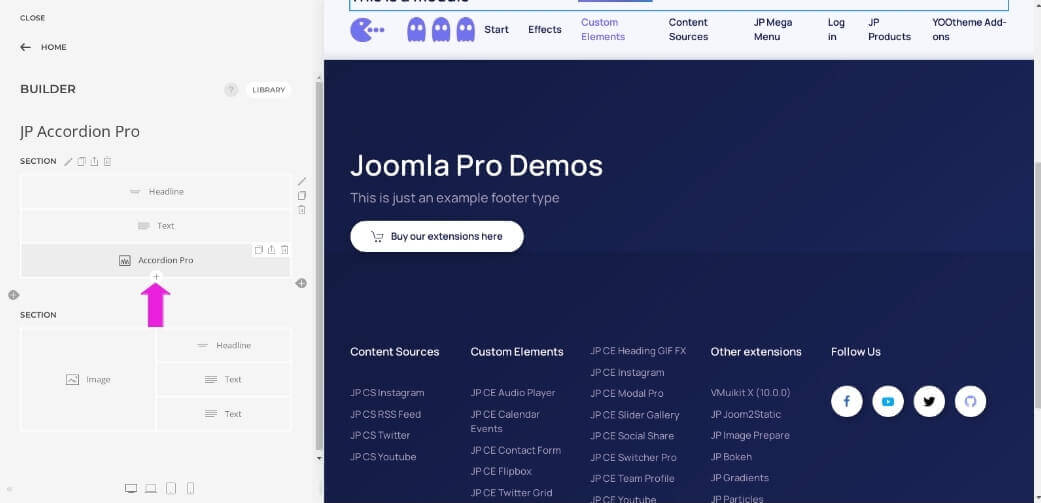
Task: Select the Text element in first section
Action: [155, 226]
